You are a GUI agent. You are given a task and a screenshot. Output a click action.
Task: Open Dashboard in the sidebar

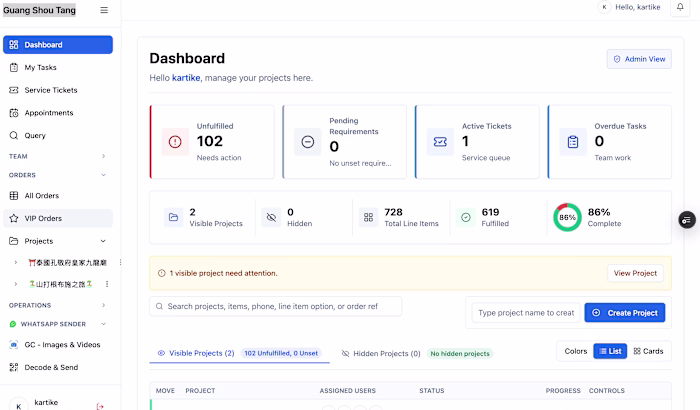(x=58, y=45)
